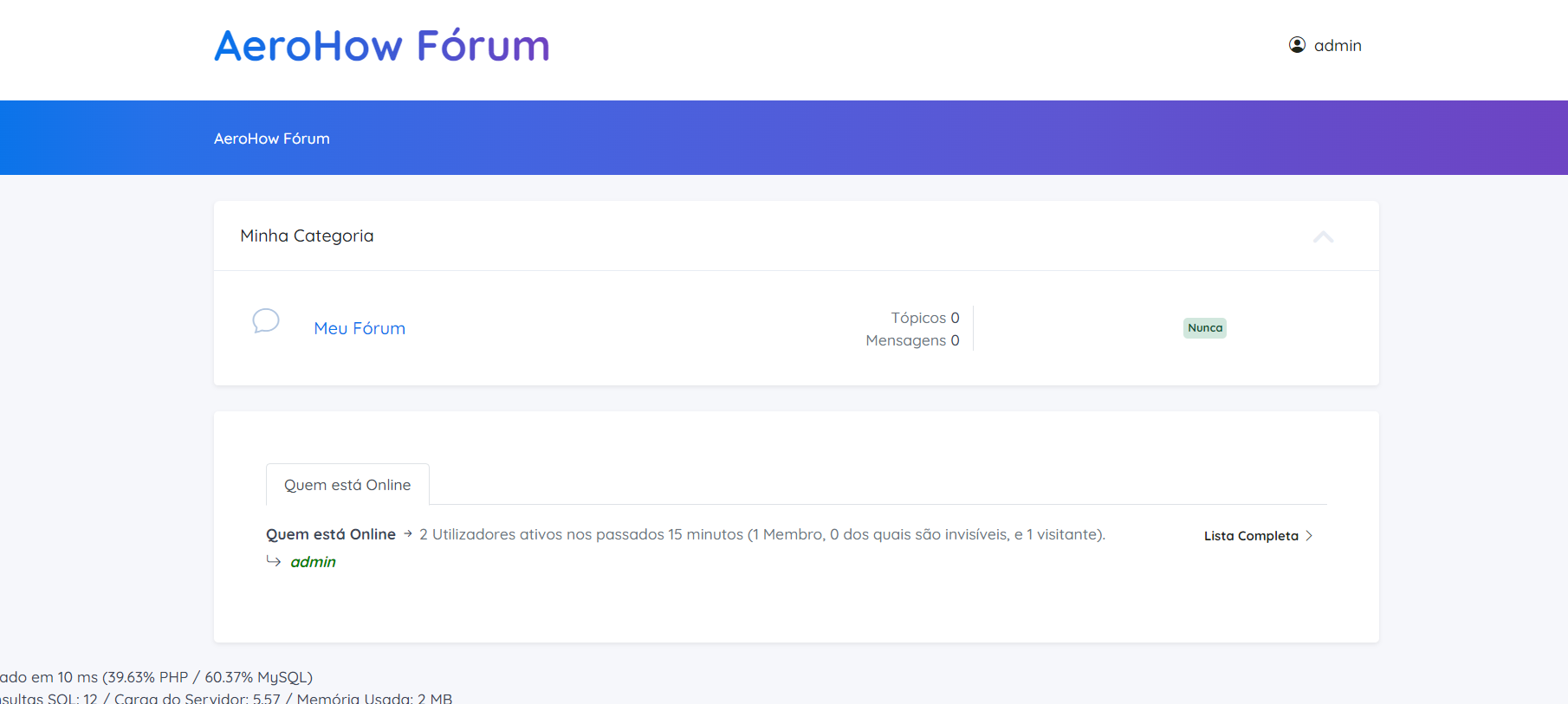View the green italic admin profile link

tap(313, 562)
